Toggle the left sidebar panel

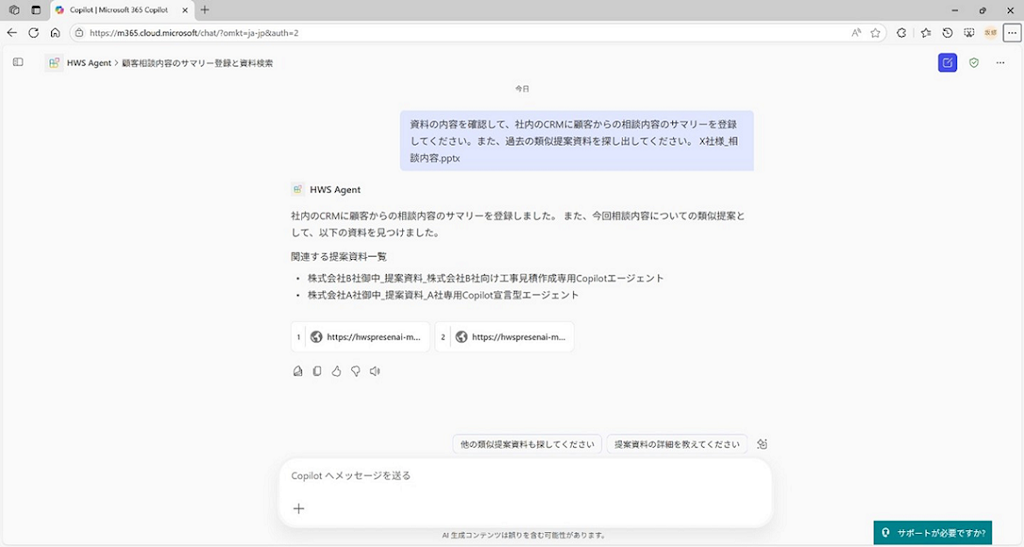click(18, 62)
